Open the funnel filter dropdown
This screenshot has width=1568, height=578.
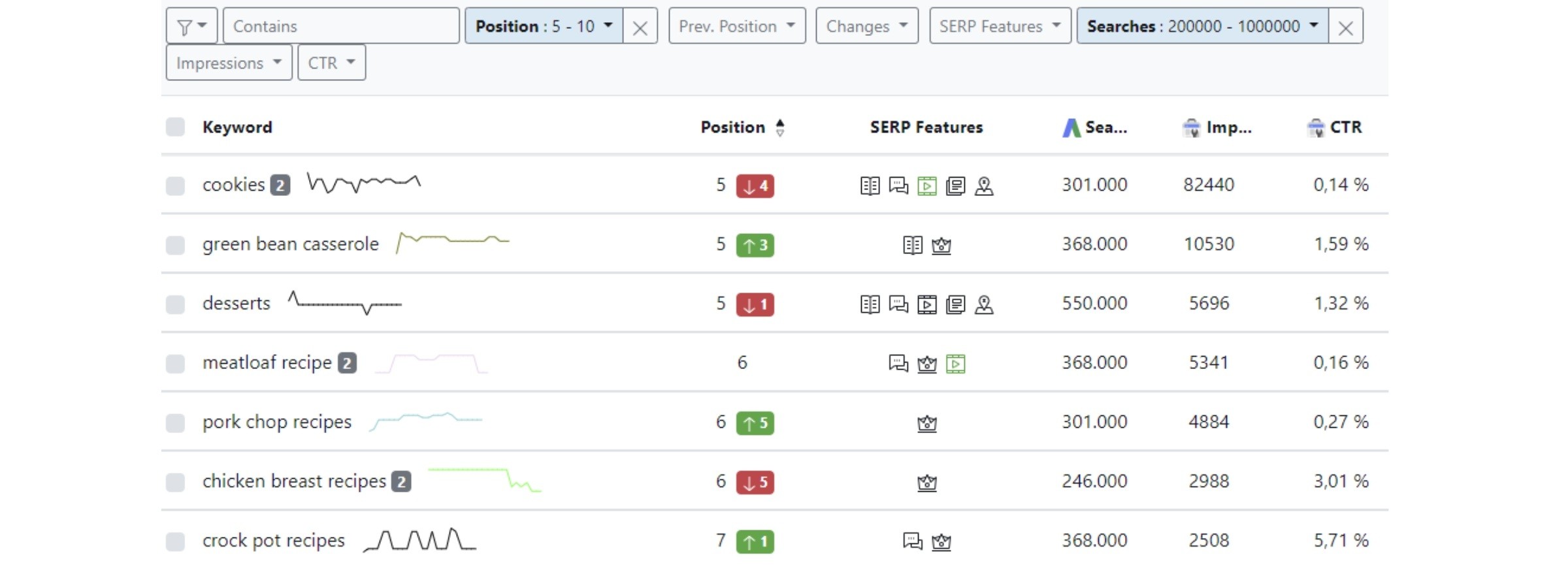(x=191, y=26)
